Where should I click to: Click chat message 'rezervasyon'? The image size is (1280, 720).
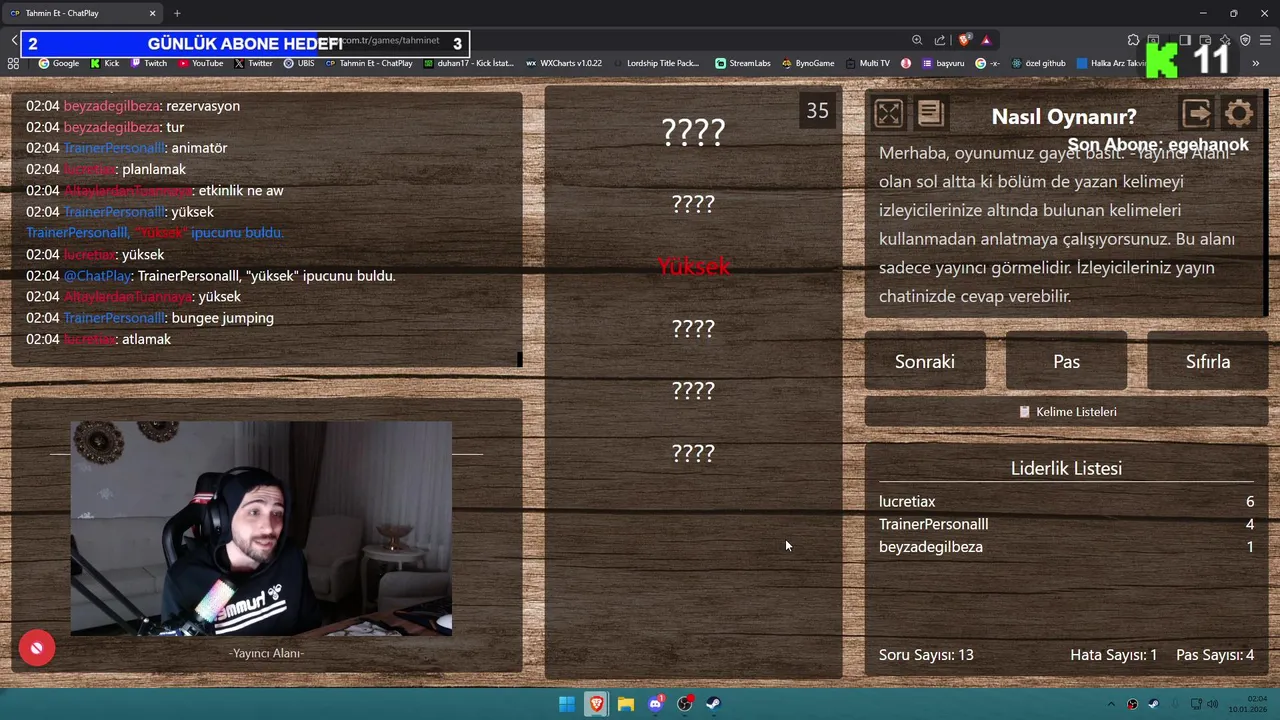coord(203,105)
